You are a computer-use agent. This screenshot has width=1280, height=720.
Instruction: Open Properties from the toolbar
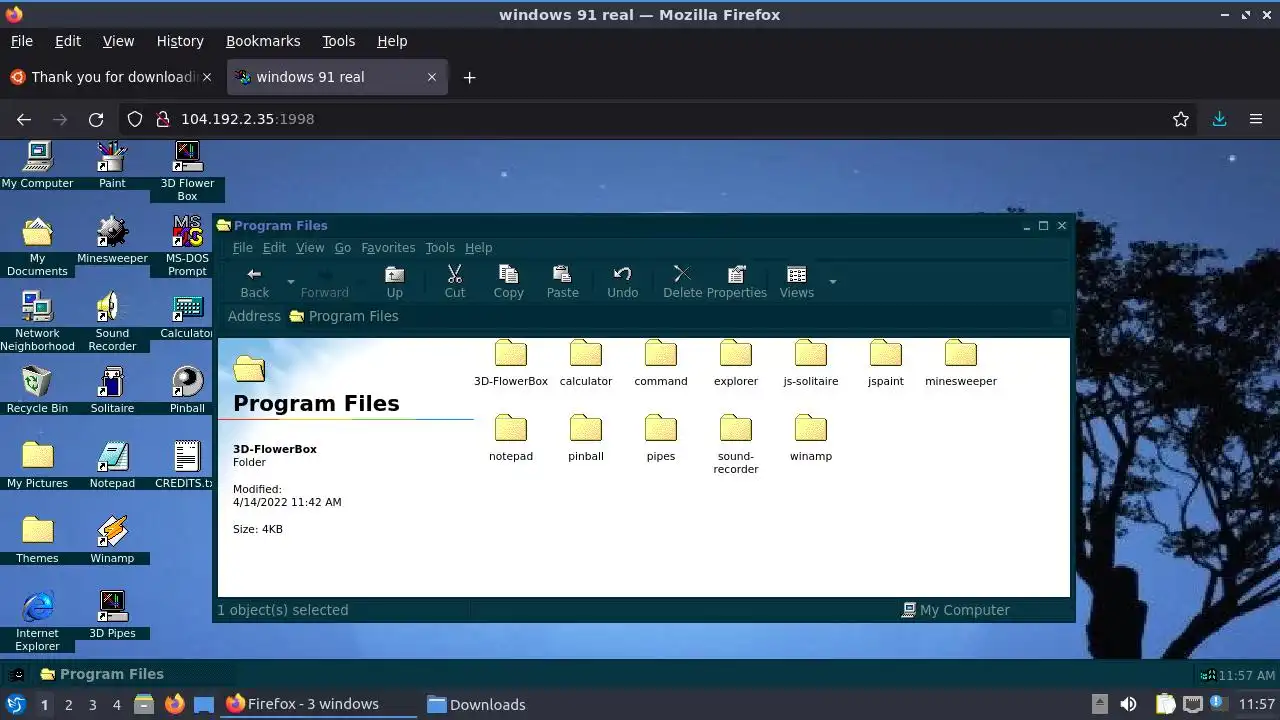click(x=737, y=282)
